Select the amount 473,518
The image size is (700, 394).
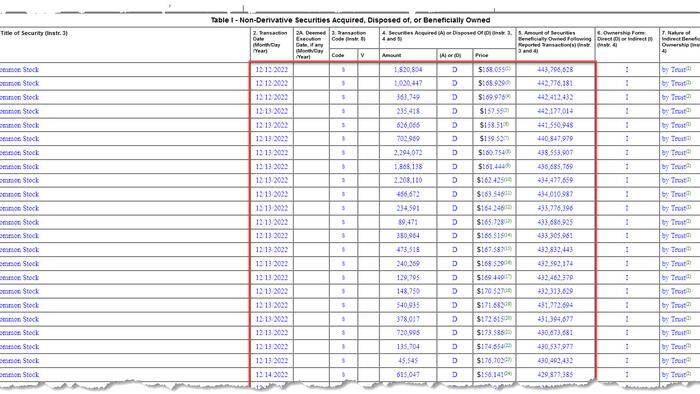pyautogui.click(x=408, y=250)
